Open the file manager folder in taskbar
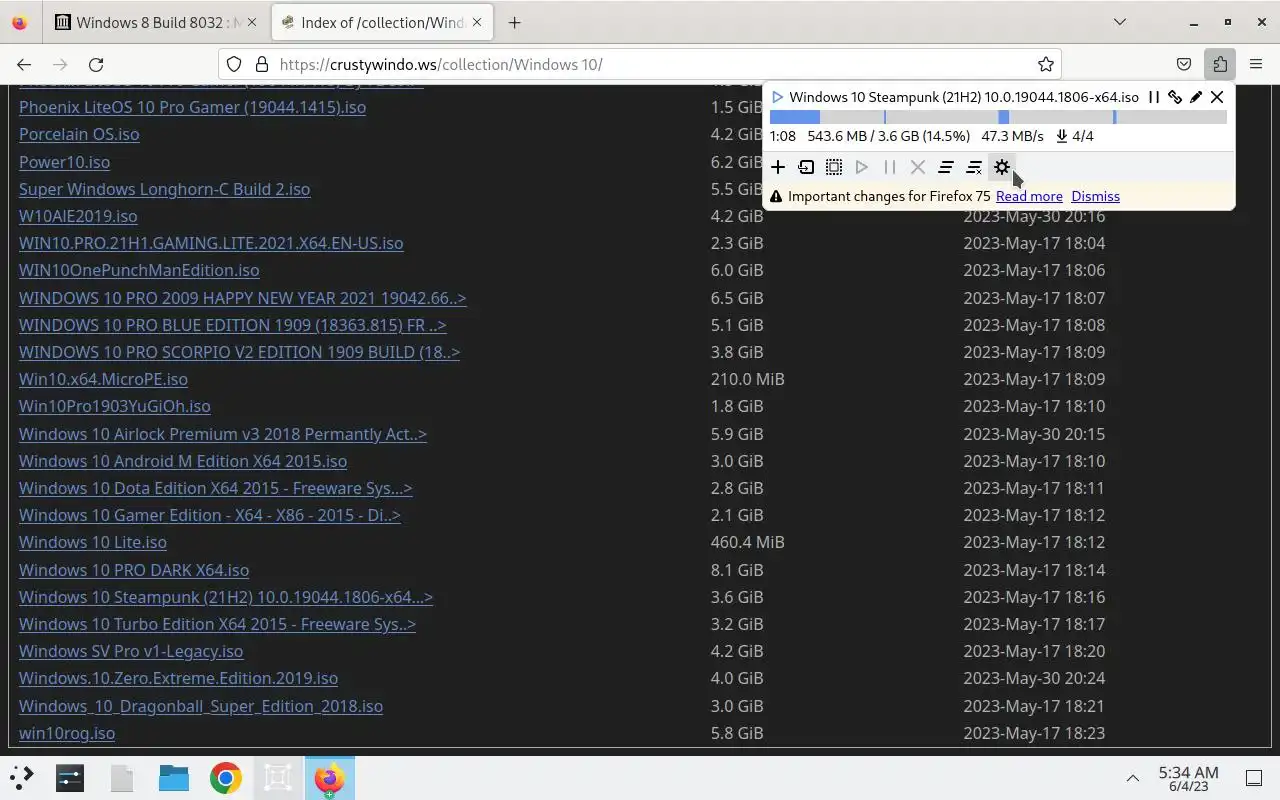Viewport: 1280px width, 800px height. coord(174,777)
